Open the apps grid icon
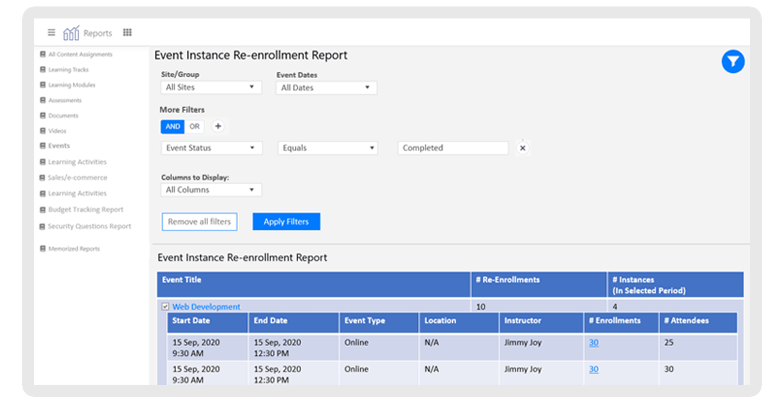 (x=128, y=32)
